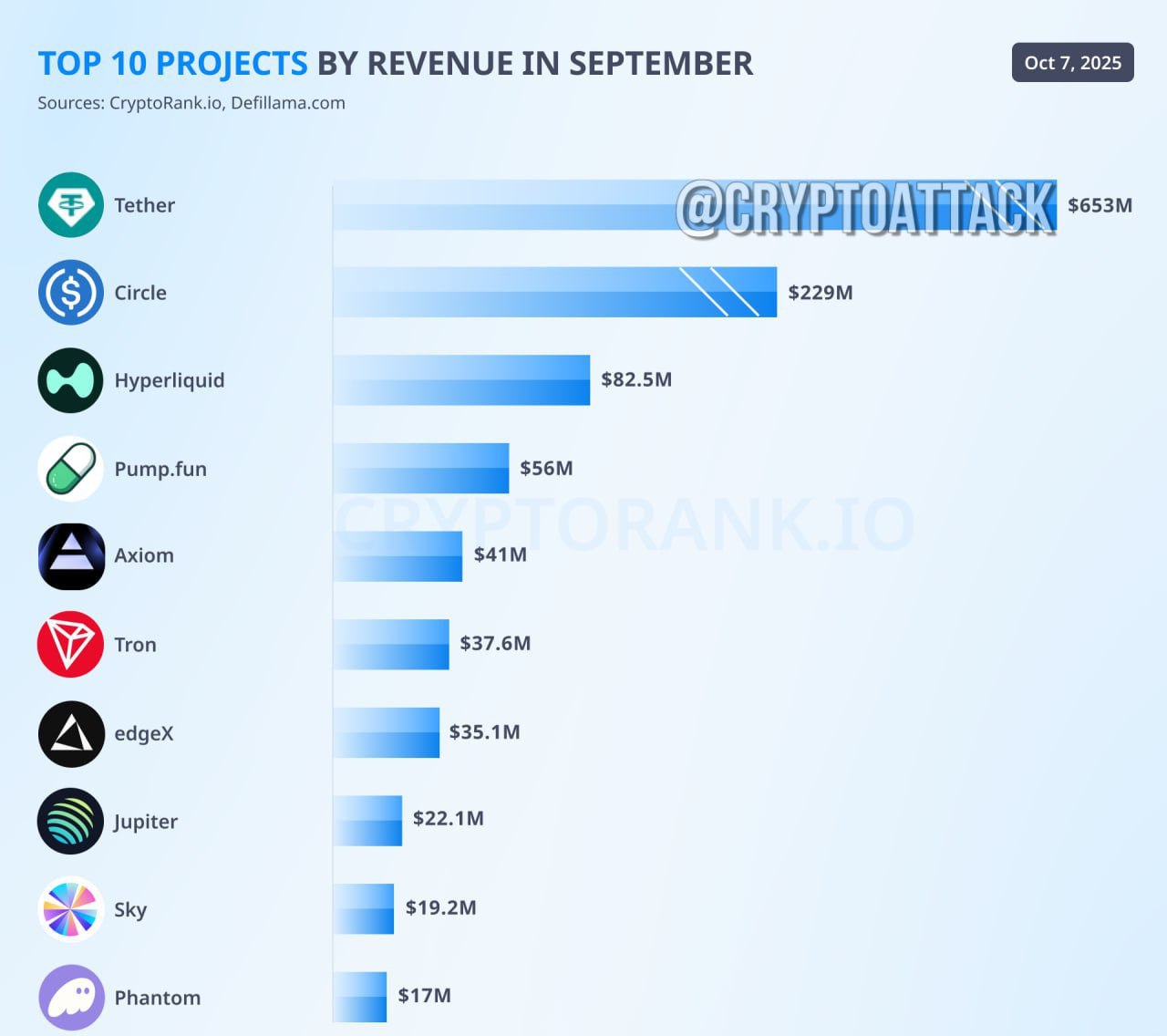
Task: Click the Pump.fun revenue bar
Action: 421,468
